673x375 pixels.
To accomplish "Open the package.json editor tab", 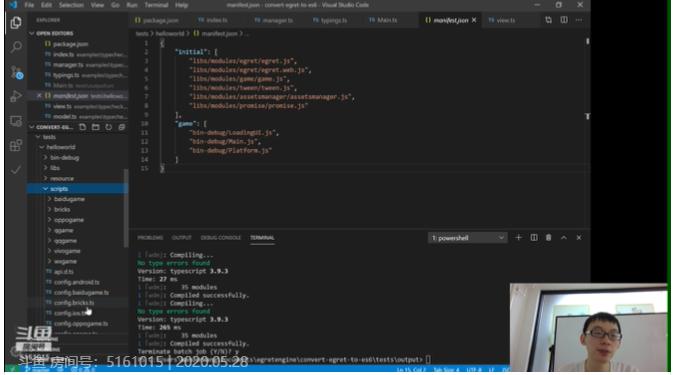I will pos(157,20).
